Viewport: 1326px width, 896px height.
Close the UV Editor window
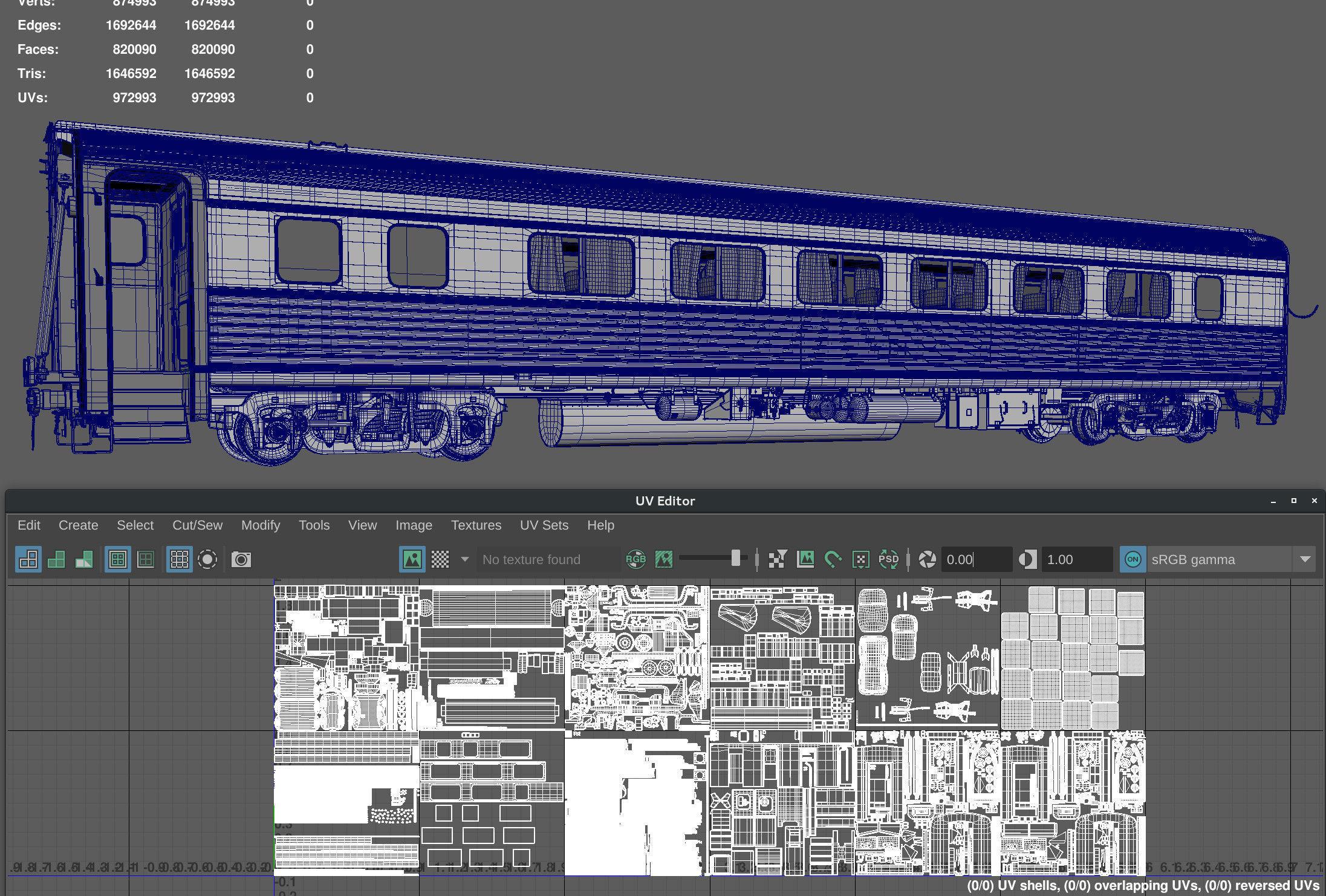tap(1314, 501)
